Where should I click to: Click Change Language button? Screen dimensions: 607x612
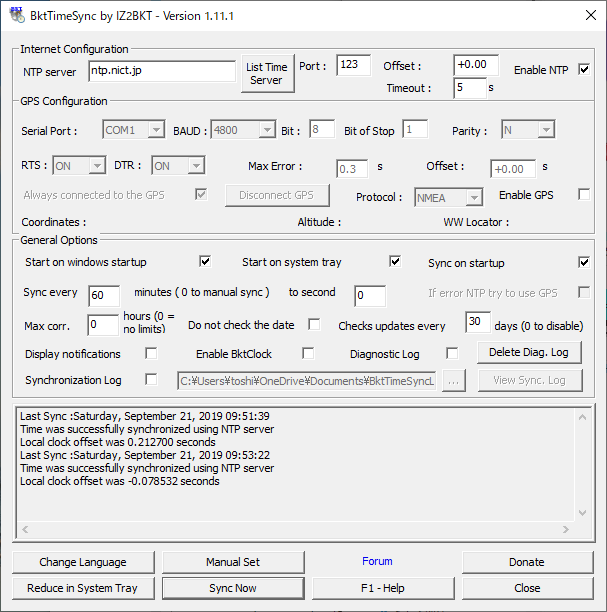click(x=83, y=562)
